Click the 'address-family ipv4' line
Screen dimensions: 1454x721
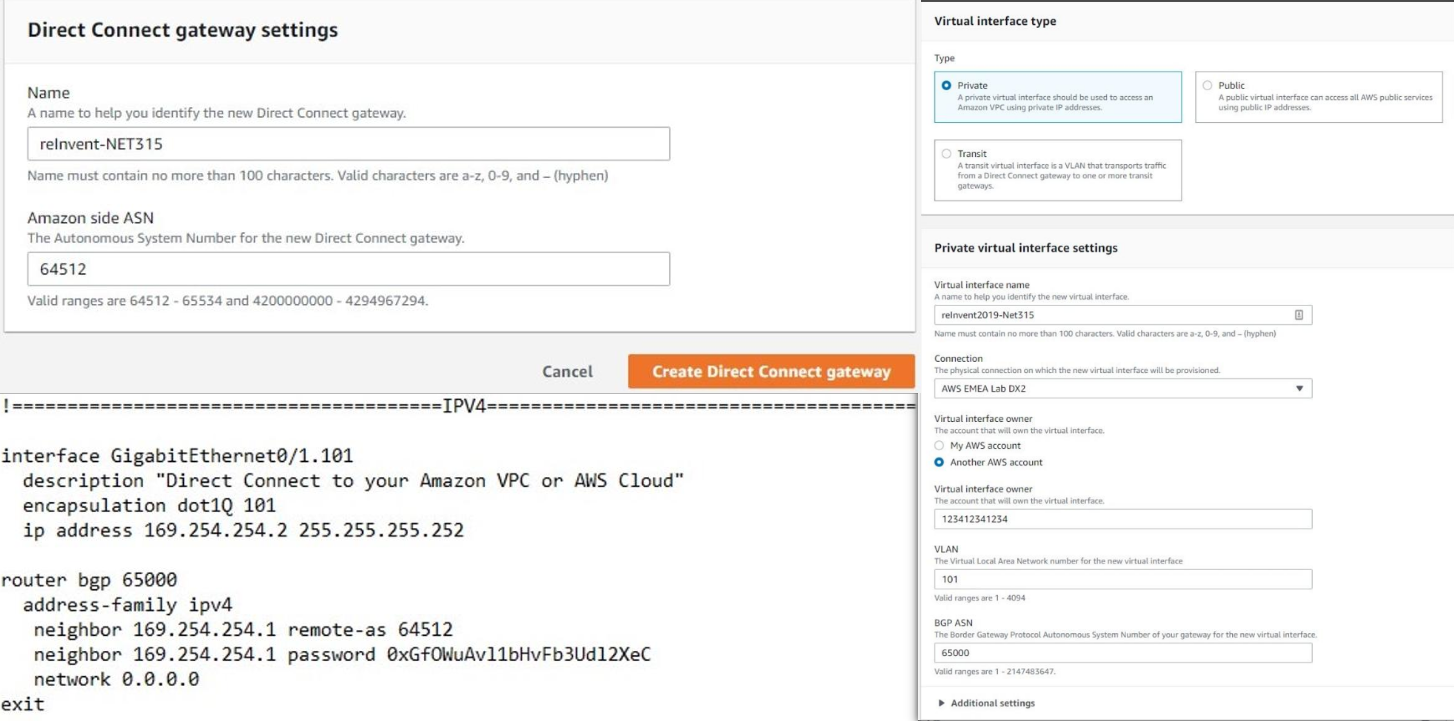click(127, 605)
